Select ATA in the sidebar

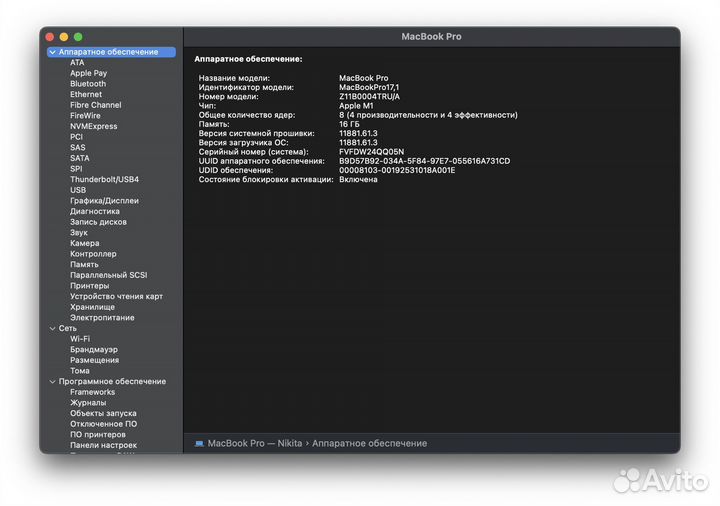(77, 63)
